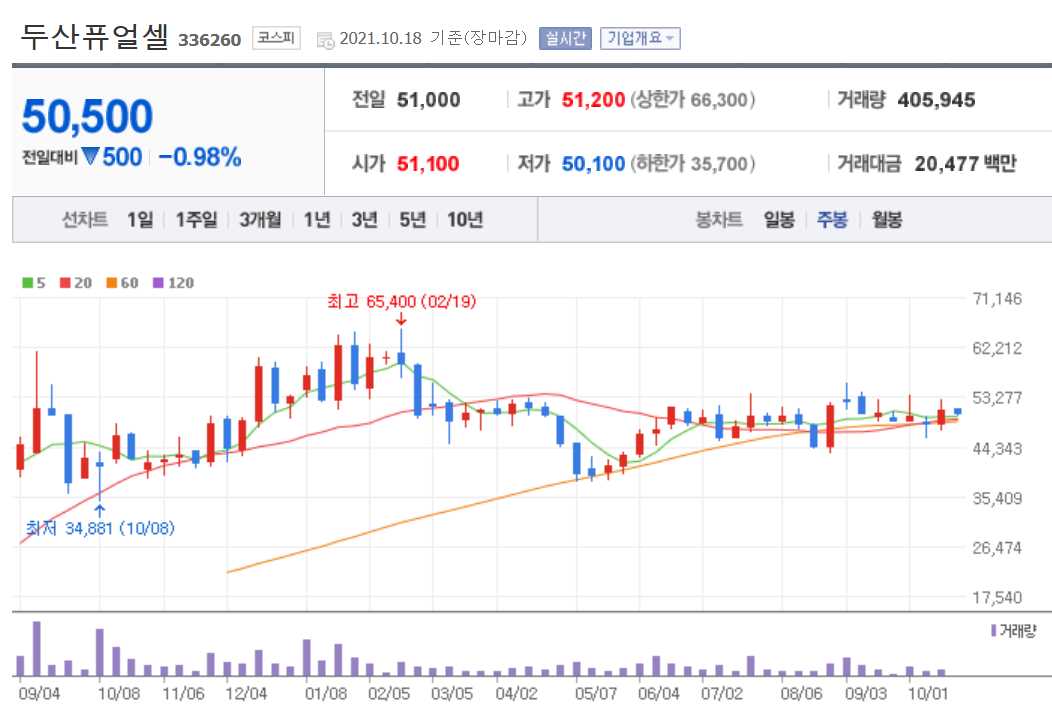Click the 최고 65,400 (02/19) marker
Viewport: 1052px width, 709px height.
coord(401,301)
